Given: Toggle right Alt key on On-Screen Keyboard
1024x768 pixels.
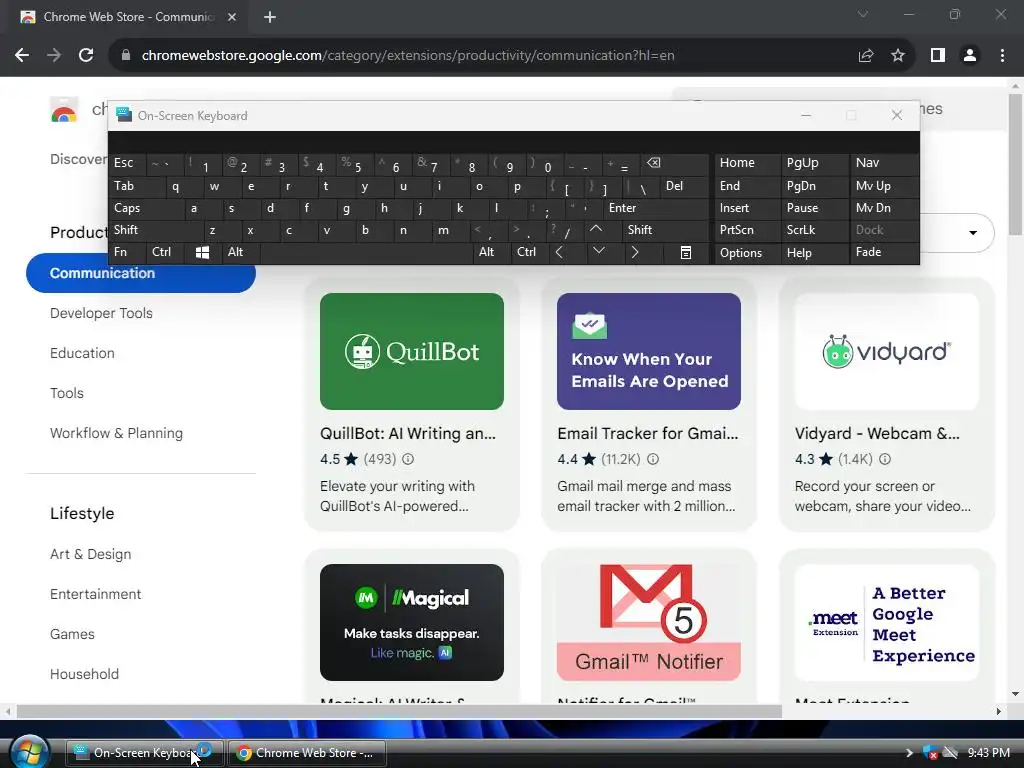Looking at the screenshot, I should pos(491,252).
